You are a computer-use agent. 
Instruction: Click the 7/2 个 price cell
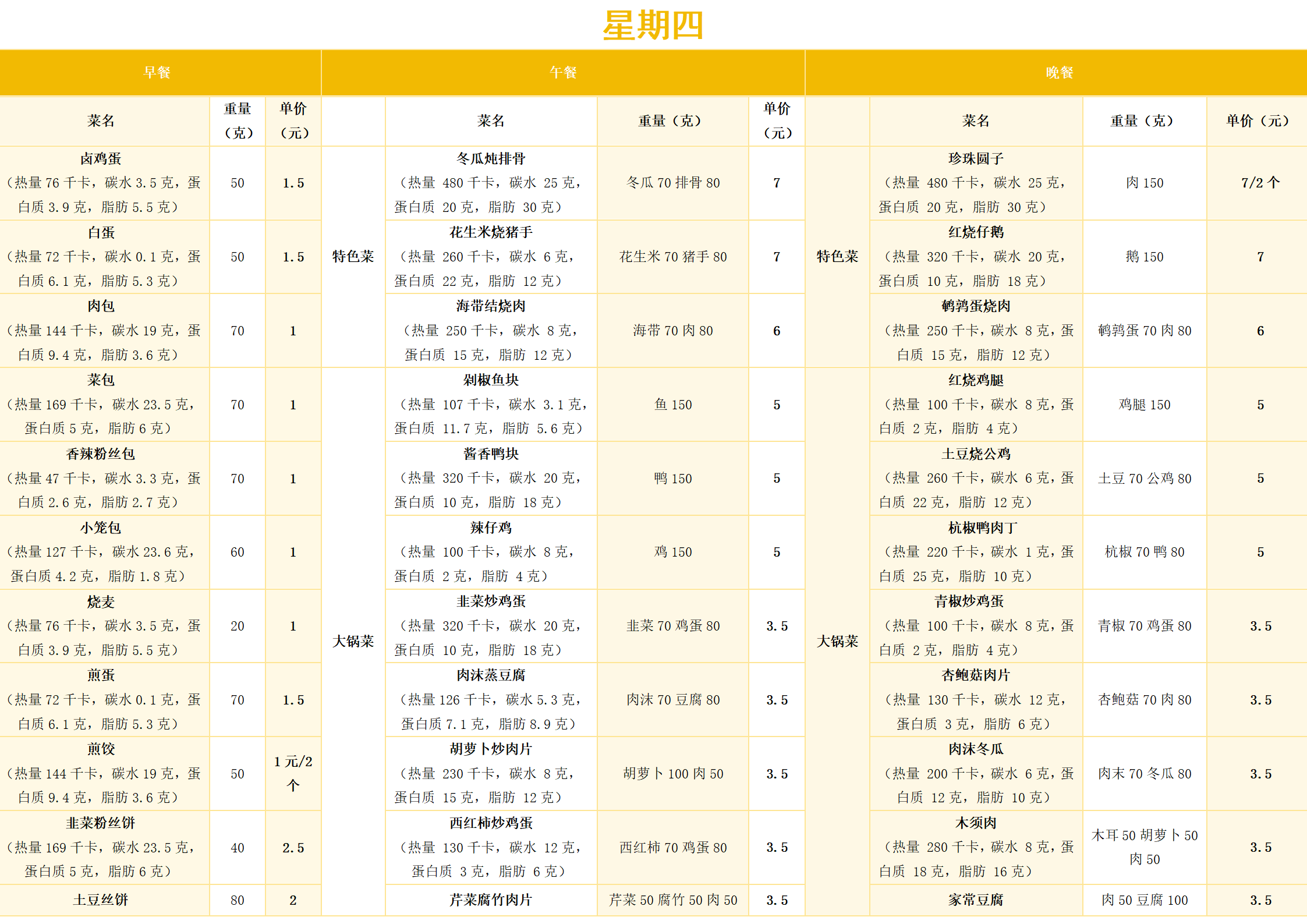click(1259, 183)
